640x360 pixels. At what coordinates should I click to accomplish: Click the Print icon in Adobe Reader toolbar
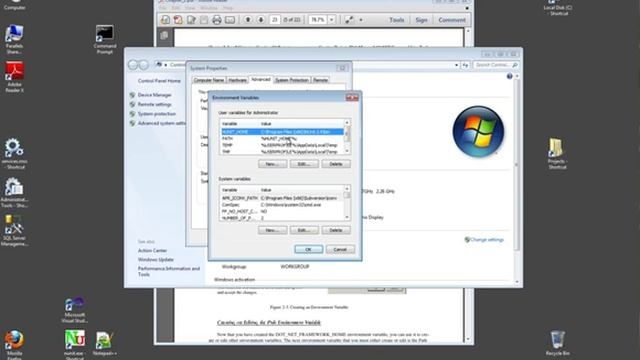(217, 20)
